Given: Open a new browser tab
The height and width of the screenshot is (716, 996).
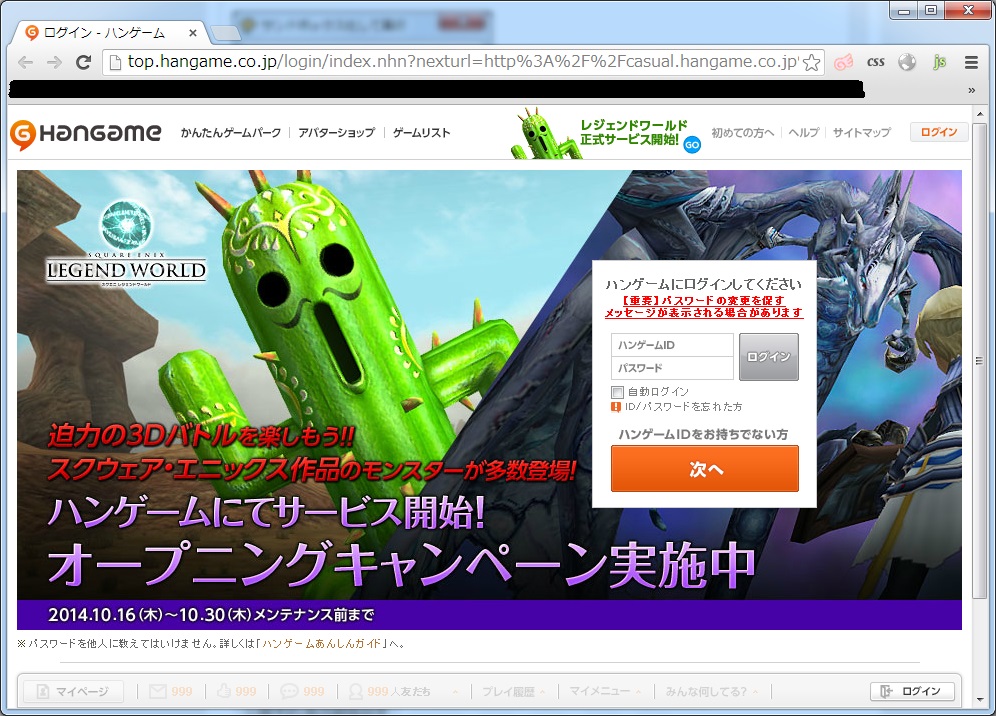Looking at the screenshot, I should click(x=225, y=32).
